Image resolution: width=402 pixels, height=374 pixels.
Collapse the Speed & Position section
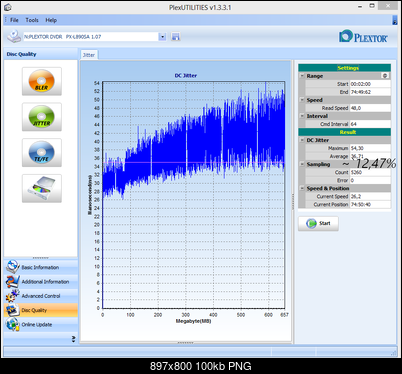coord(302,188)
